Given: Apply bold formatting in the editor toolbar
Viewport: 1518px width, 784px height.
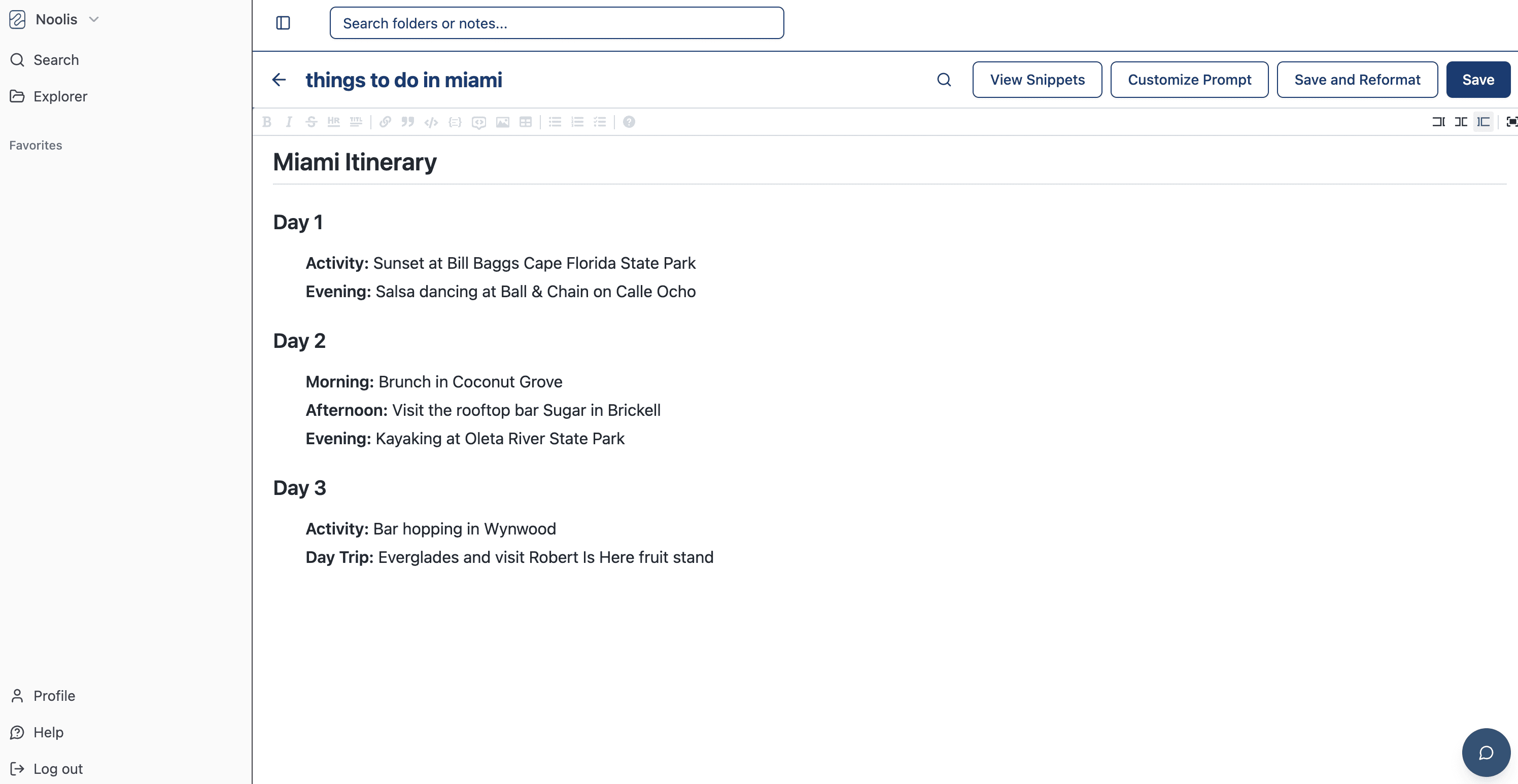Looking at the screenshot, I should click(x=267, y=122).
